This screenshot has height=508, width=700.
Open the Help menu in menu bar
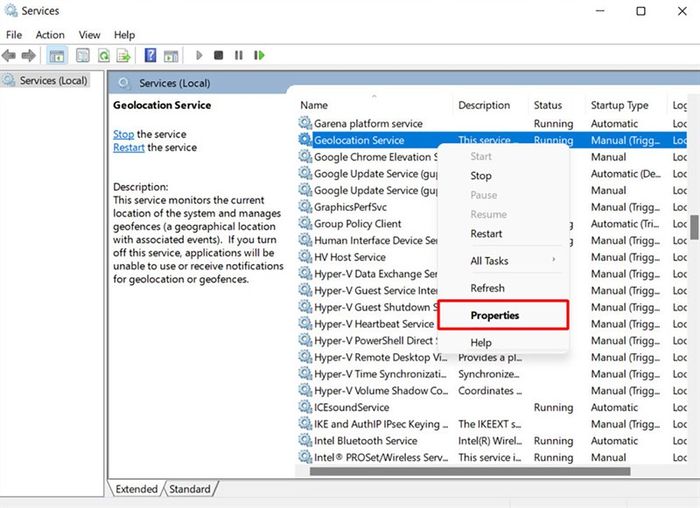pyautogui.click(x=124, y=35)
